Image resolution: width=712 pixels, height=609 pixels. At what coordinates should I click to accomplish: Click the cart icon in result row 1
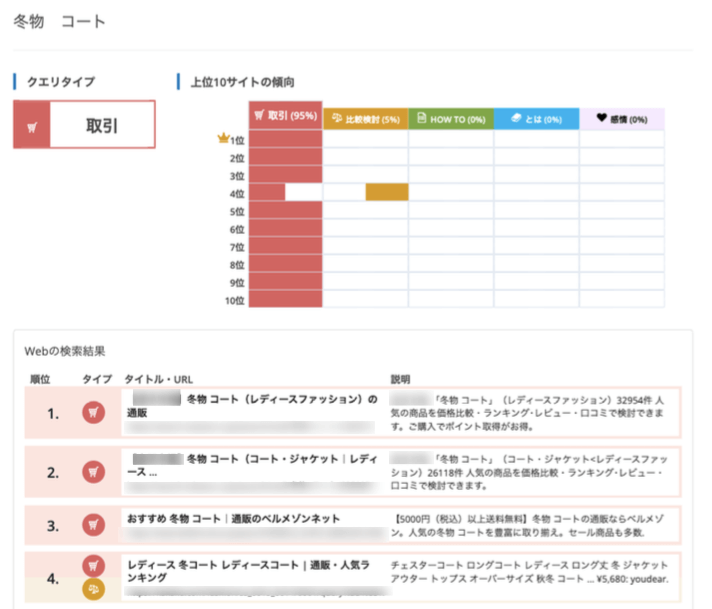coord(94,412)
